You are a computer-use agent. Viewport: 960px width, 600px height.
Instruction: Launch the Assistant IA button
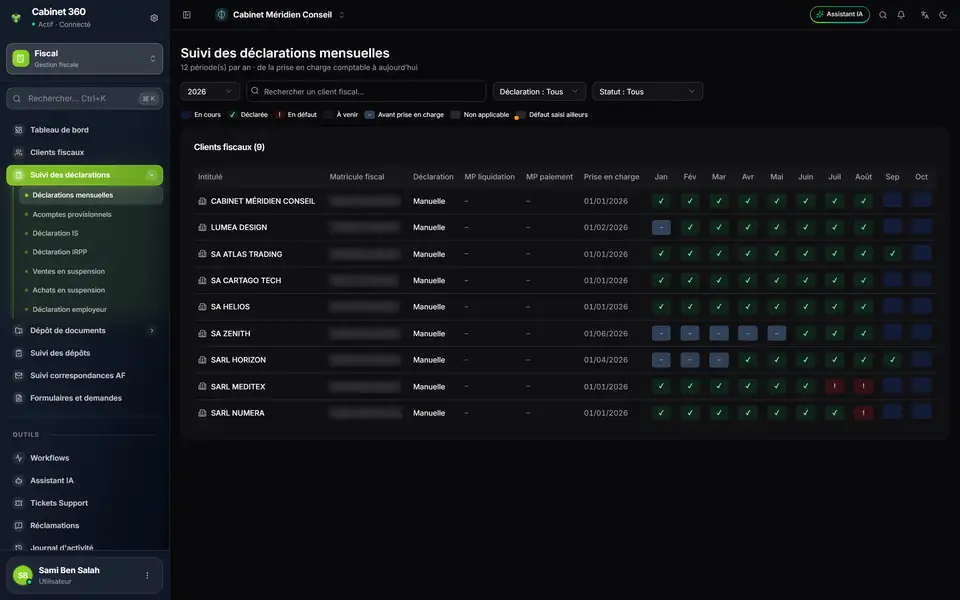pos(839,15)
